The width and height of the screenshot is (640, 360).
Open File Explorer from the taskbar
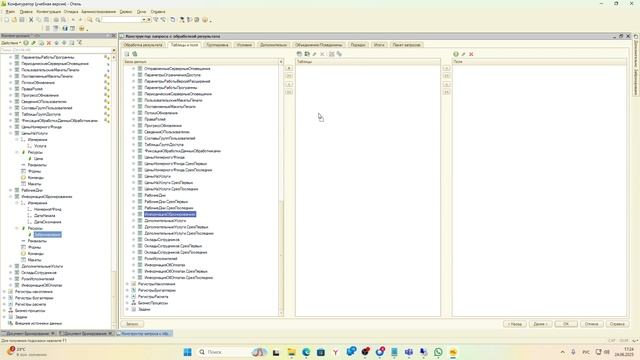click(291, 352)
